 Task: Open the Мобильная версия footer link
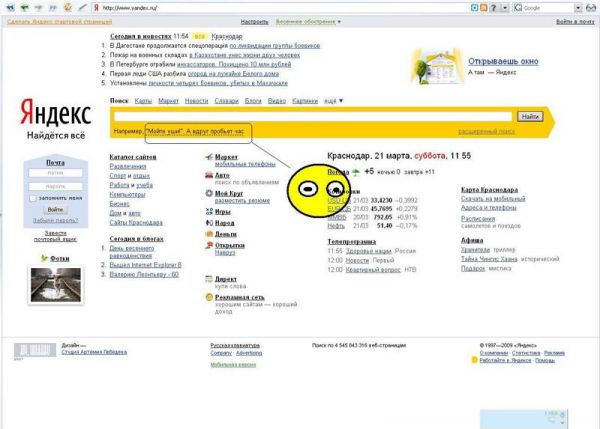pos(233,365)
